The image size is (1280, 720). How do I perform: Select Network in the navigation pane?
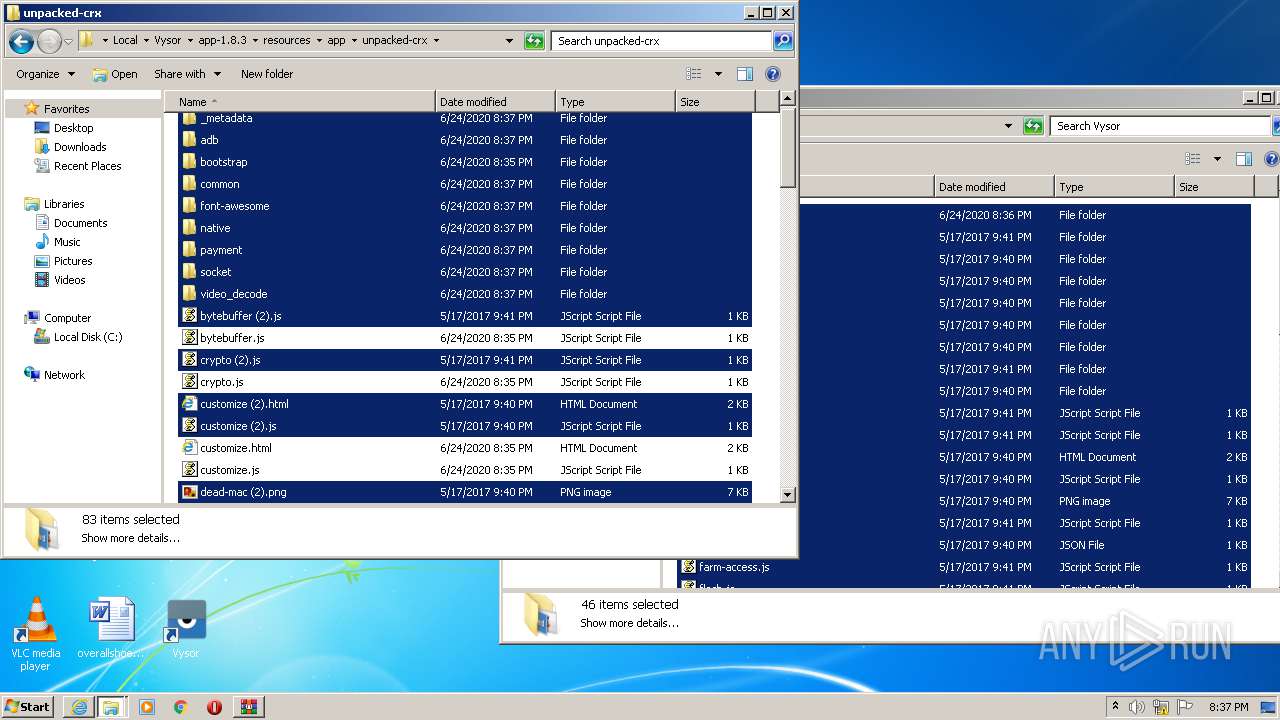point(64,375)
